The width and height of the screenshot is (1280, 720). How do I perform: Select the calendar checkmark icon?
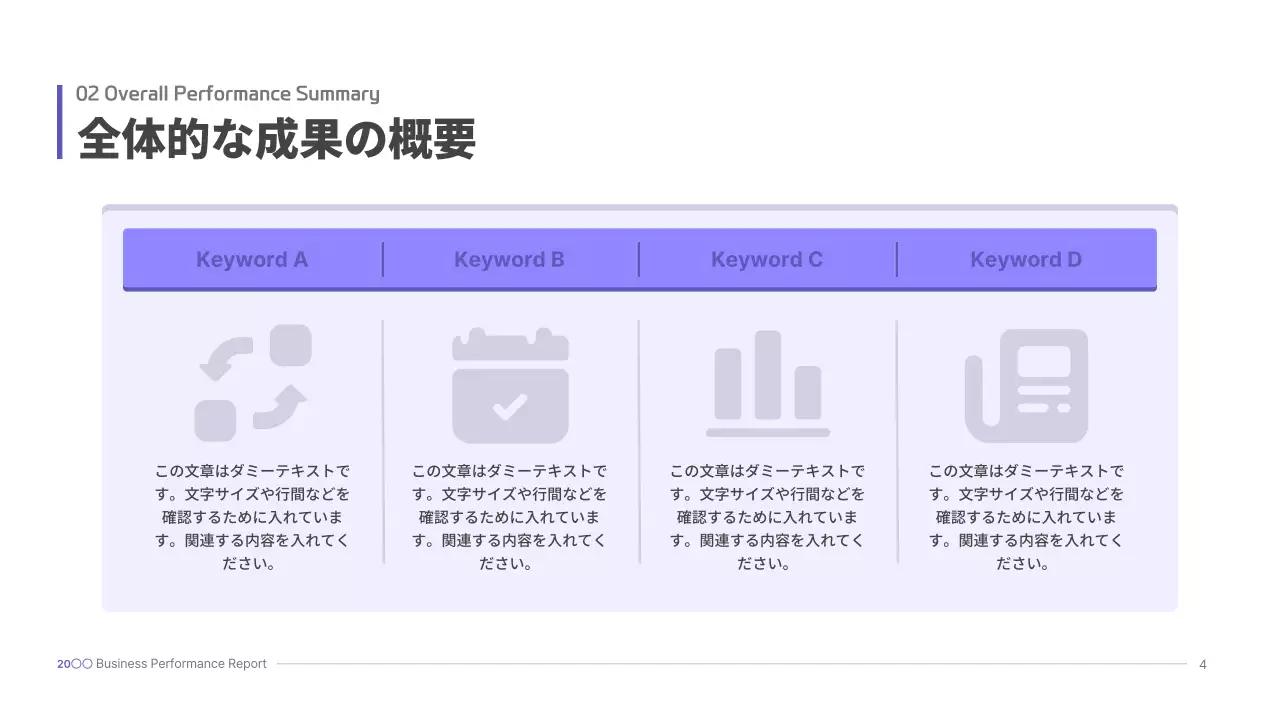[x=510, y=385]
